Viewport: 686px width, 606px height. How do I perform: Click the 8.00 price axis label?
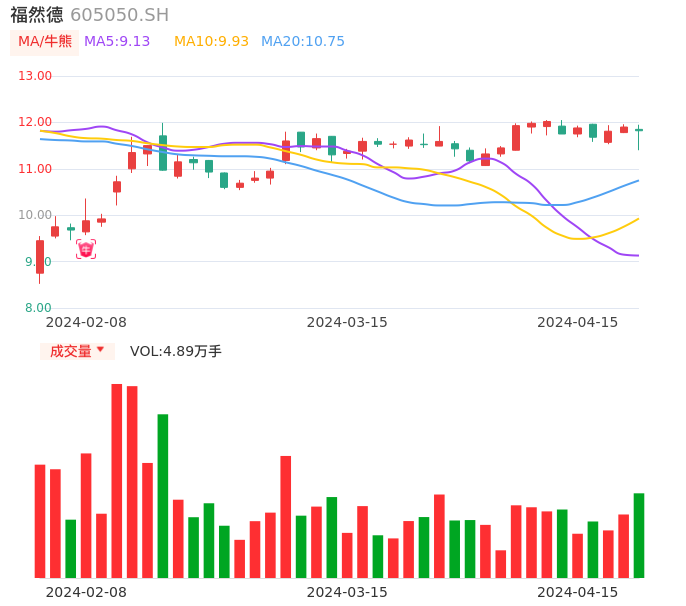(x=39, y=308)
